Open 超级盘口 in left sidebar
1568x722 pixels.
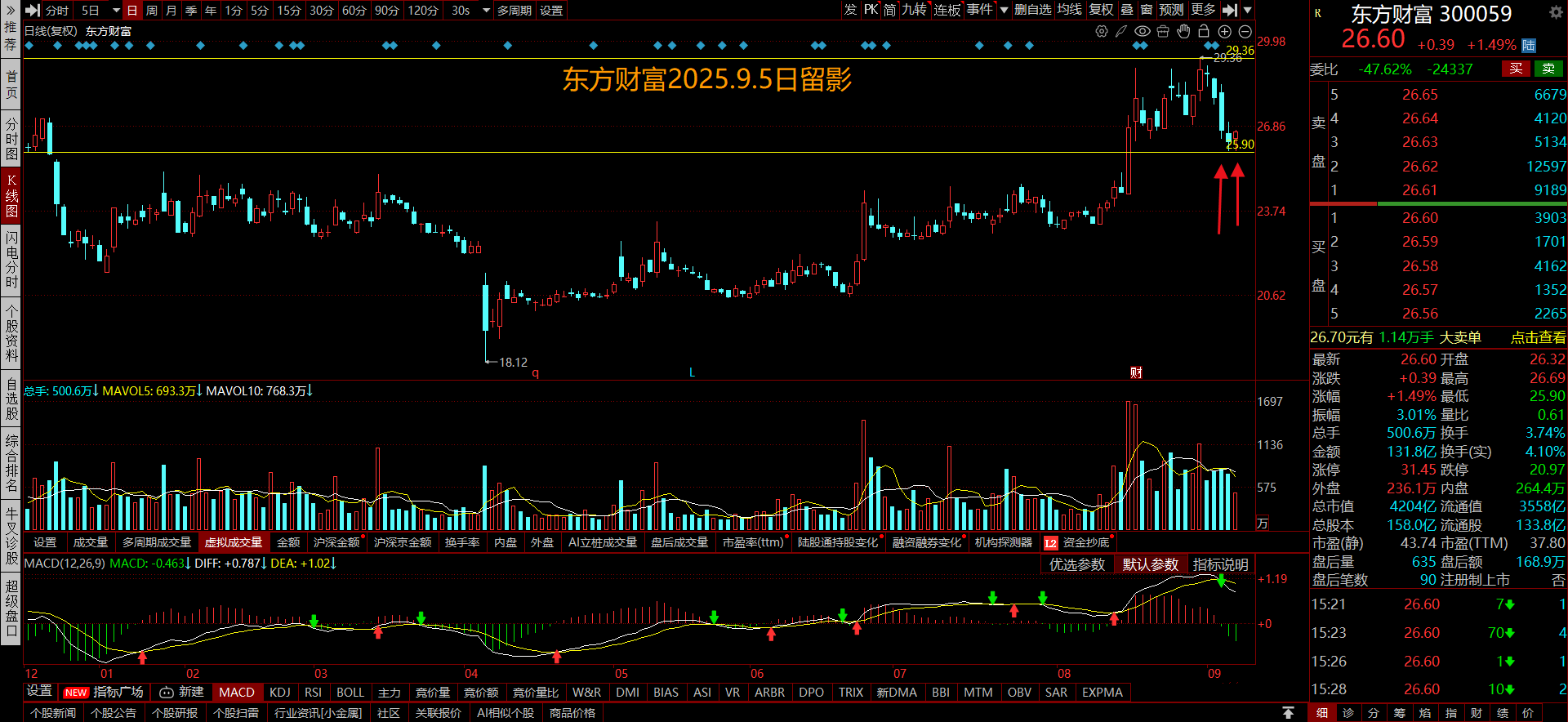(11, 608)
